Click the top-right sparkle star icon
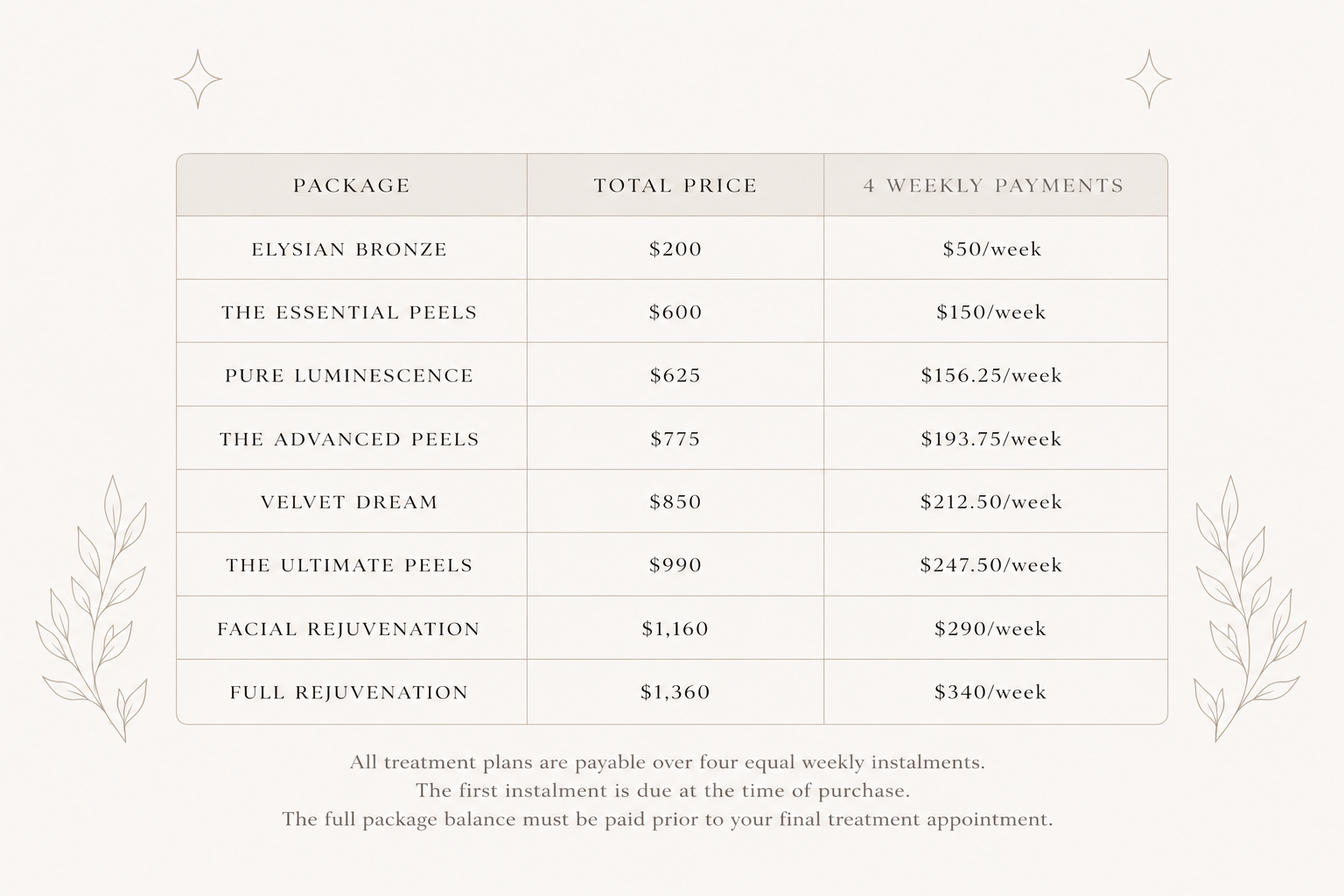This screenshot has width=1344, height=896. 1148,80
